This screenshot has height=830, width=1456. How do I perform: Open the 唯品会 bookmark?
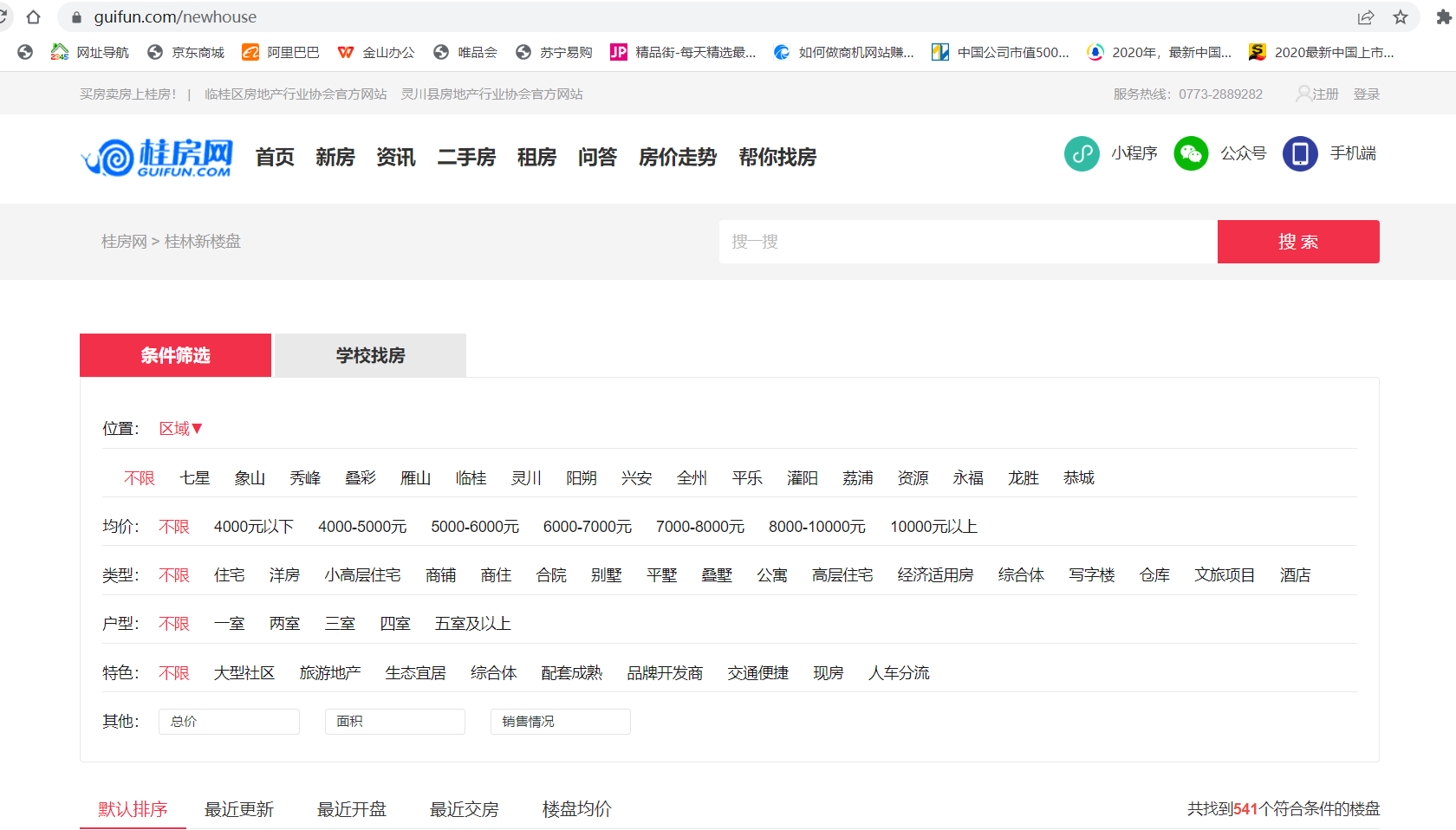coord(465,53)
